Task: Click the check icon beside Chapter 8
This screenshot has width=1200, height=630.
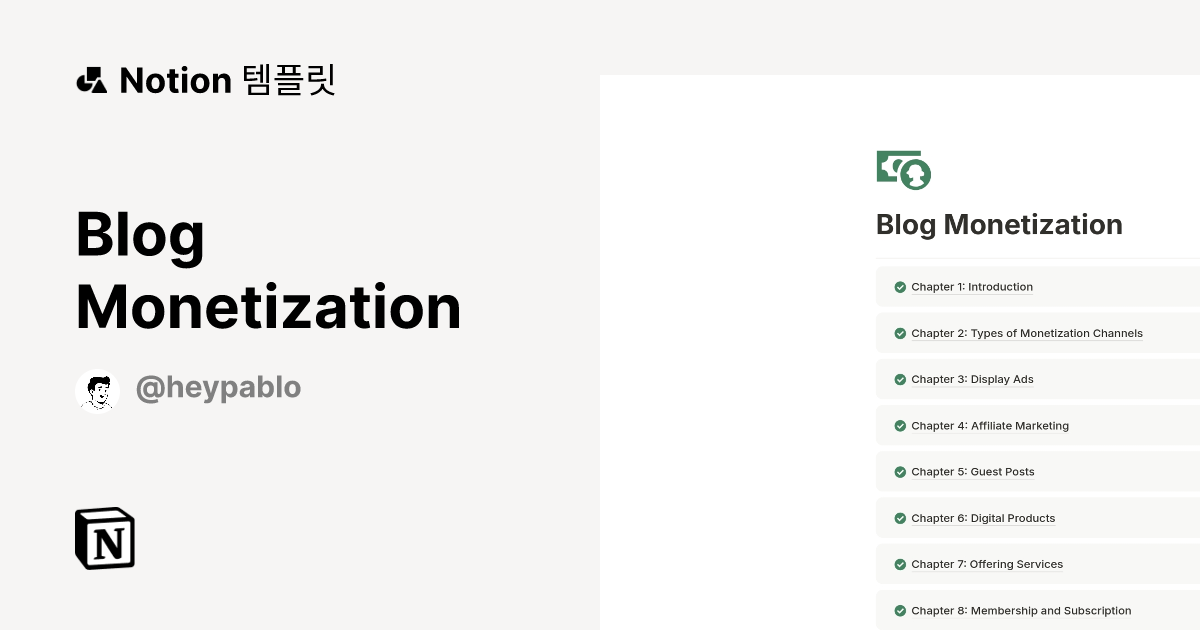Action: pyautogui.click(x=900, y=611)
